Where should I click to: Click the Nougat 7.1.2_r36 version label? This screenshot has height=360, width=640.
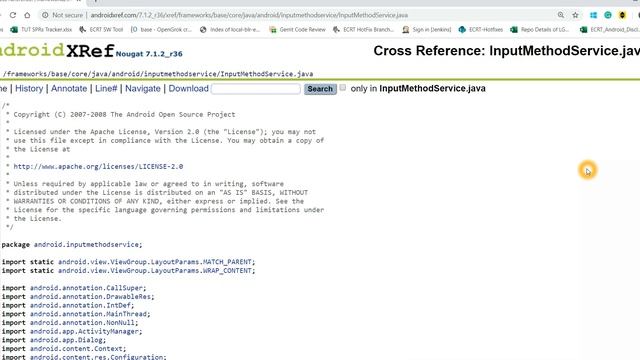point(149,54)
